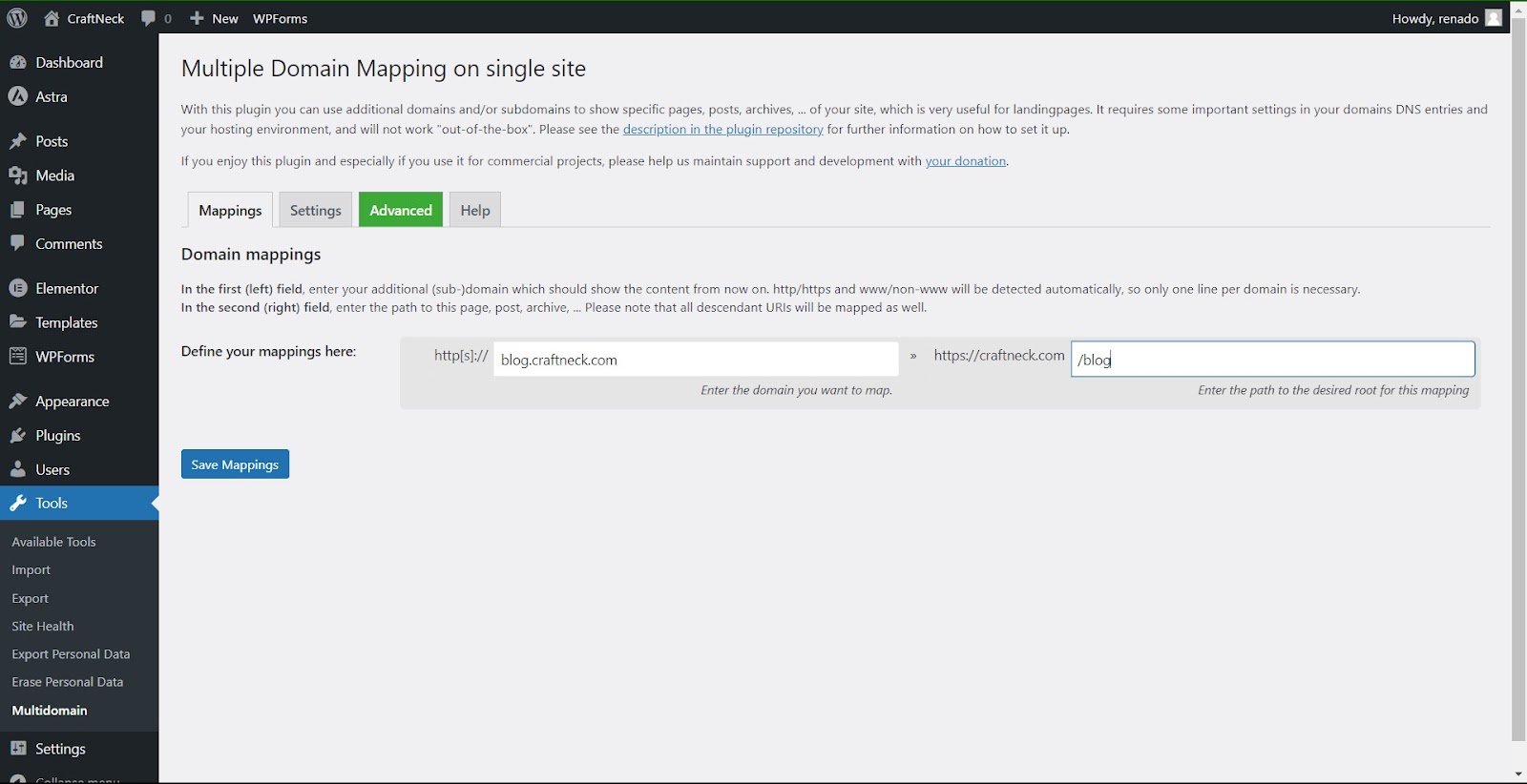1527x784 pixels.
Task: Click the Pages icon in sidebar
Action: [x=18, y=210]
